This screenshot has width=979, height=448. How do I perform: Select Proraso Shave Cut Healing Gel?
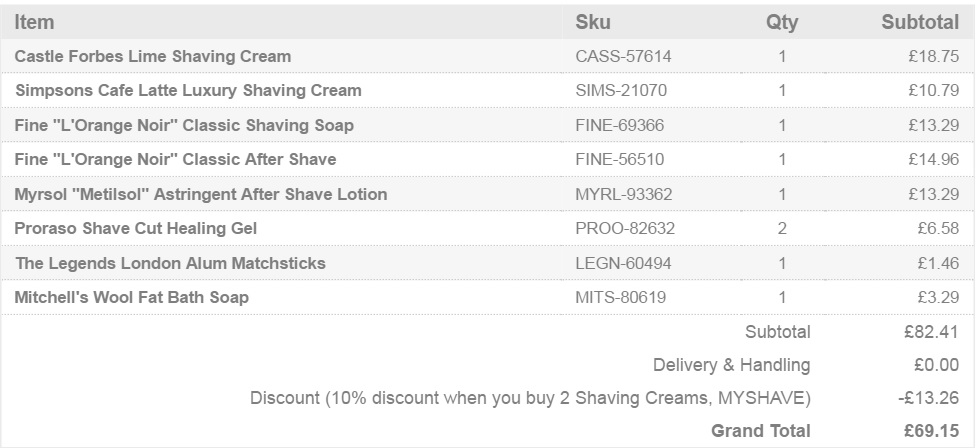[135, 228]
